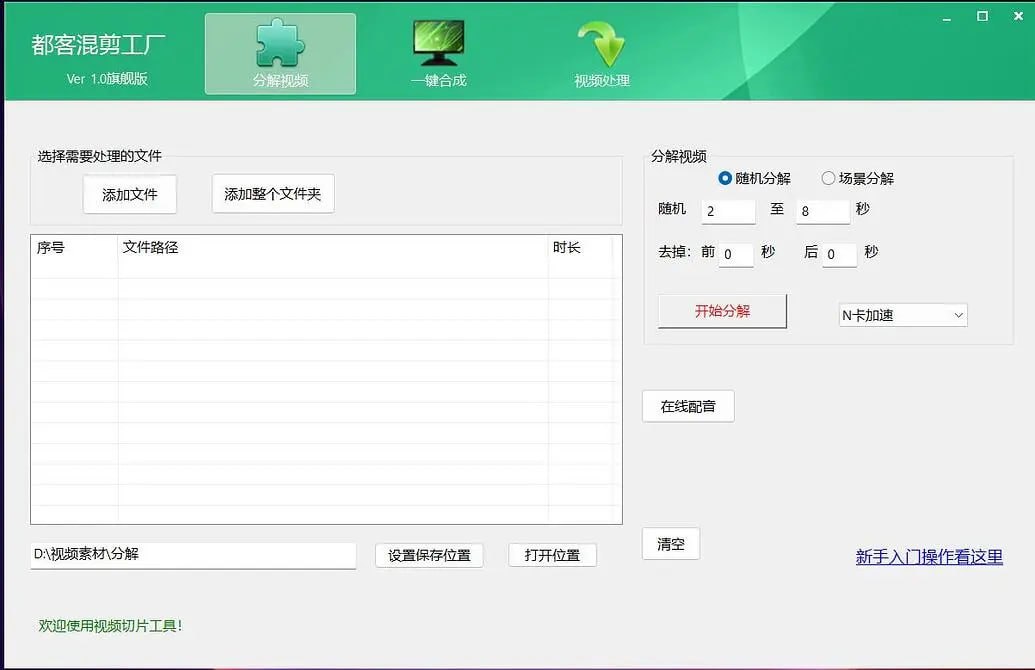Screen dimensions: 1035x670
Task: Open the 分解视频 puzzle-piece tab
Action: [x=281, y=54]
